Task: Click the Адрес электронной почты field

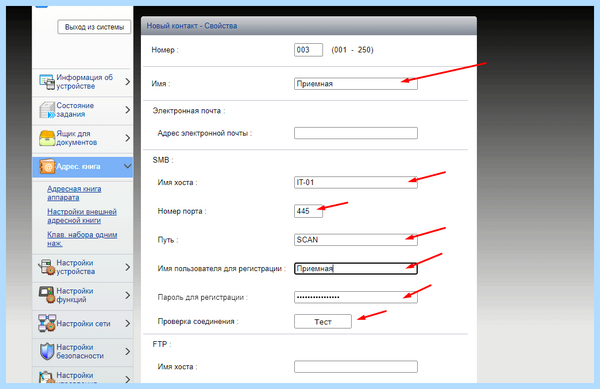Action: tap(356, 133)
